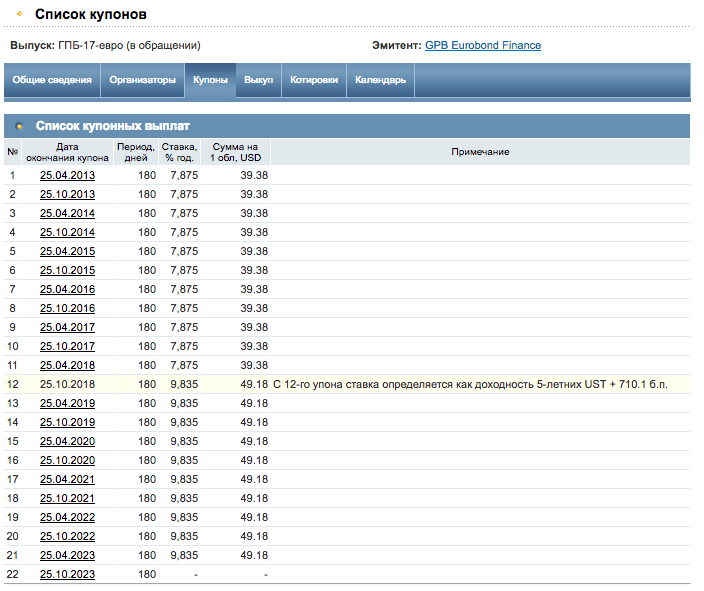Select the 7,875 rate in row 6

tap(184, 270)
